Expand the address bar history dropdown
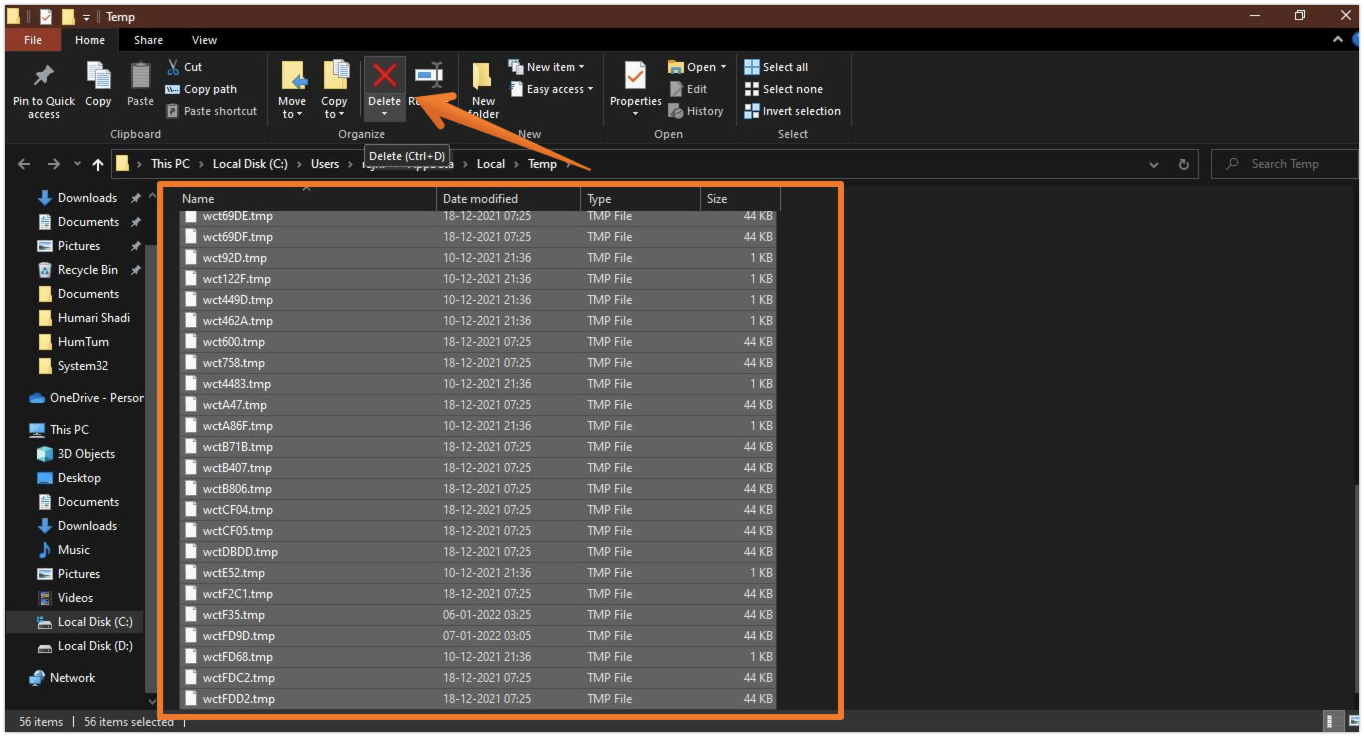Image resolution: width=1364 pixels, height=737 pixels. tap(1154, 164)
